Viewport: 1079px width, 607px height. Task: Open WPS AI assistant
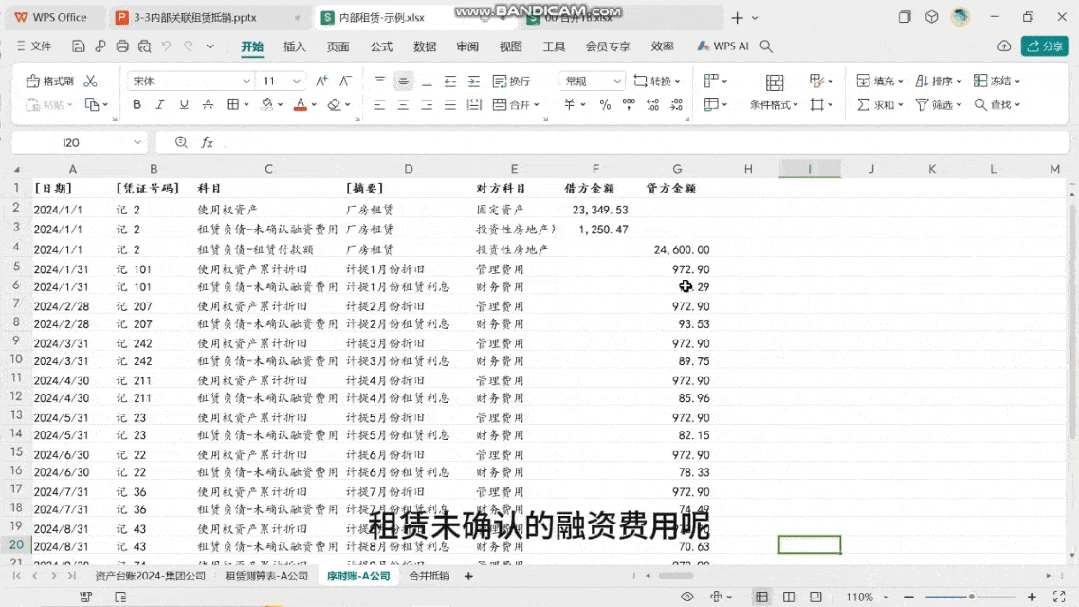pyautogui.click(x=723, y=46)
